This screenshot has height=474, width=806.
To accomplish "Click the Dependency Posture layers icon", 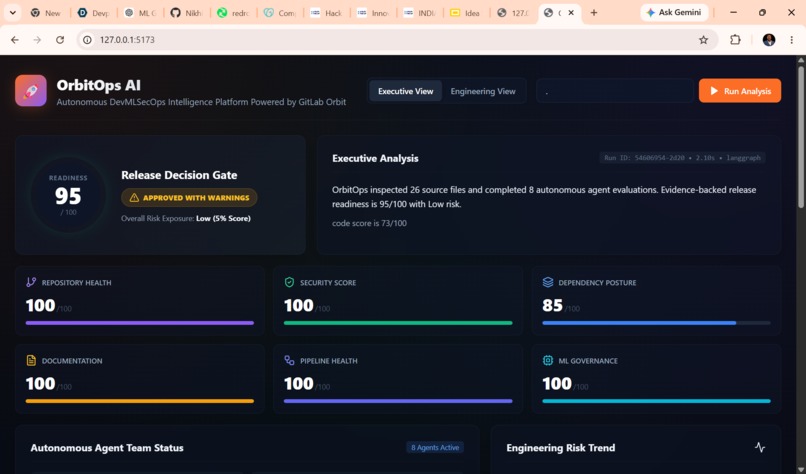I will point(548,282).
